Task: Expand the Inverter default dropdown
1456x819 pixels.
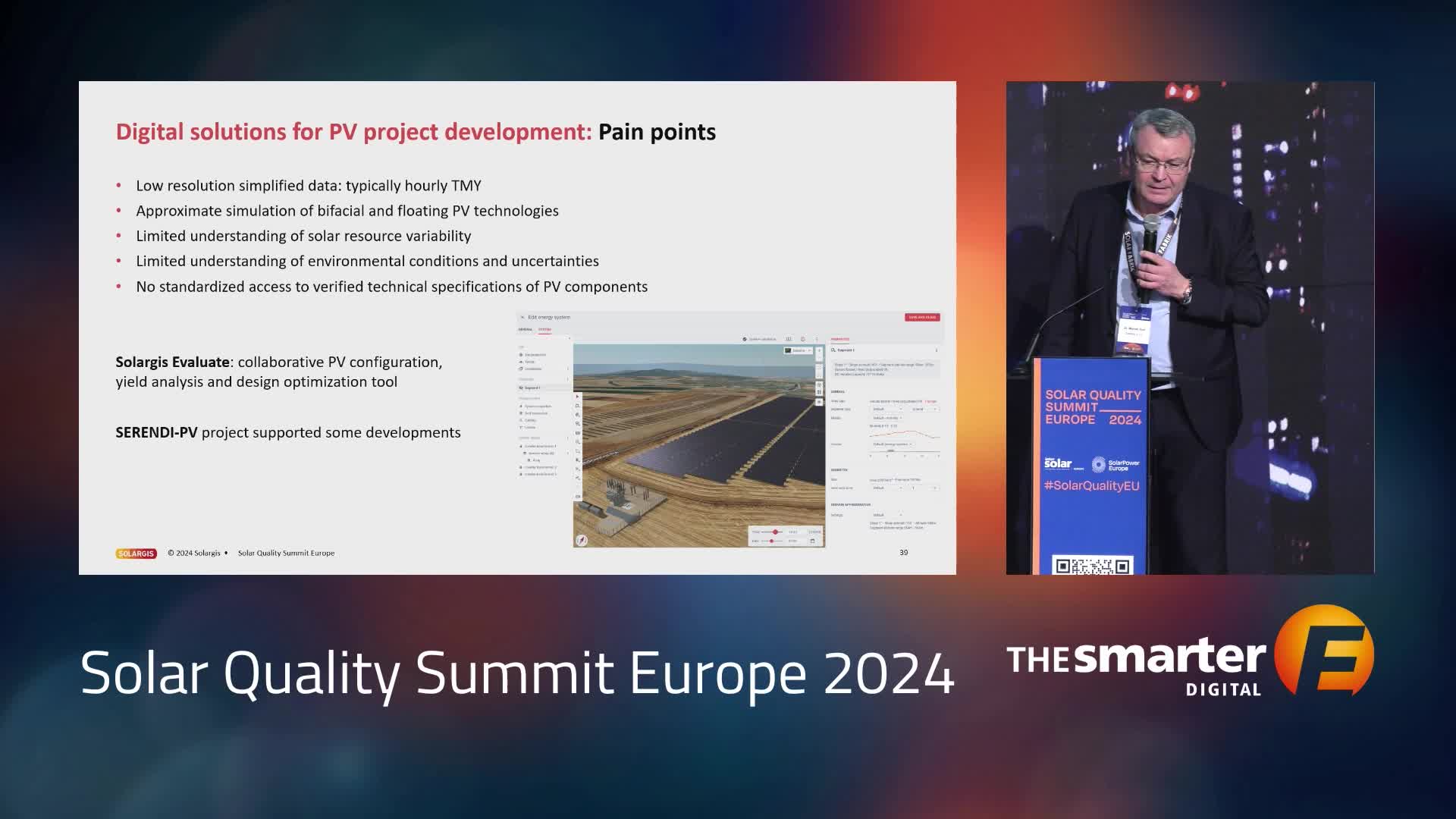Action: pos(892,444)
